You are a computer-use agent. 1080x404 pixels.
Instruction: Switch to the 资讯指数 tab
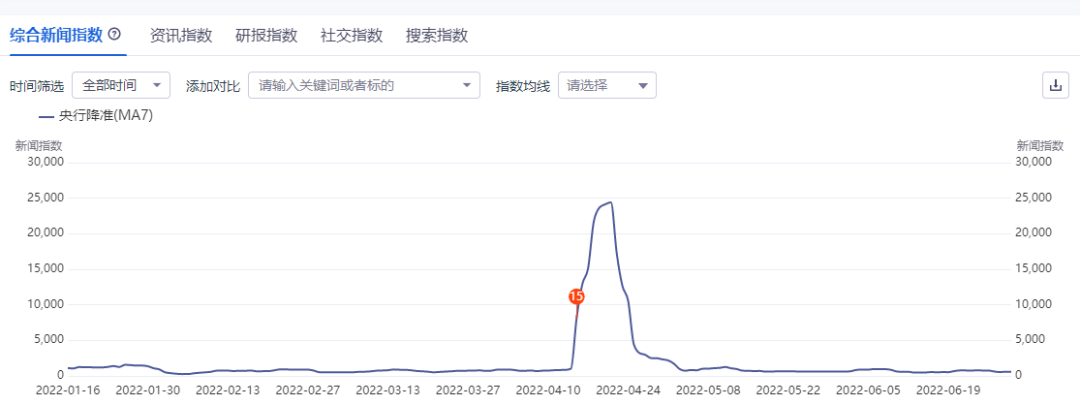click(181, 36)
